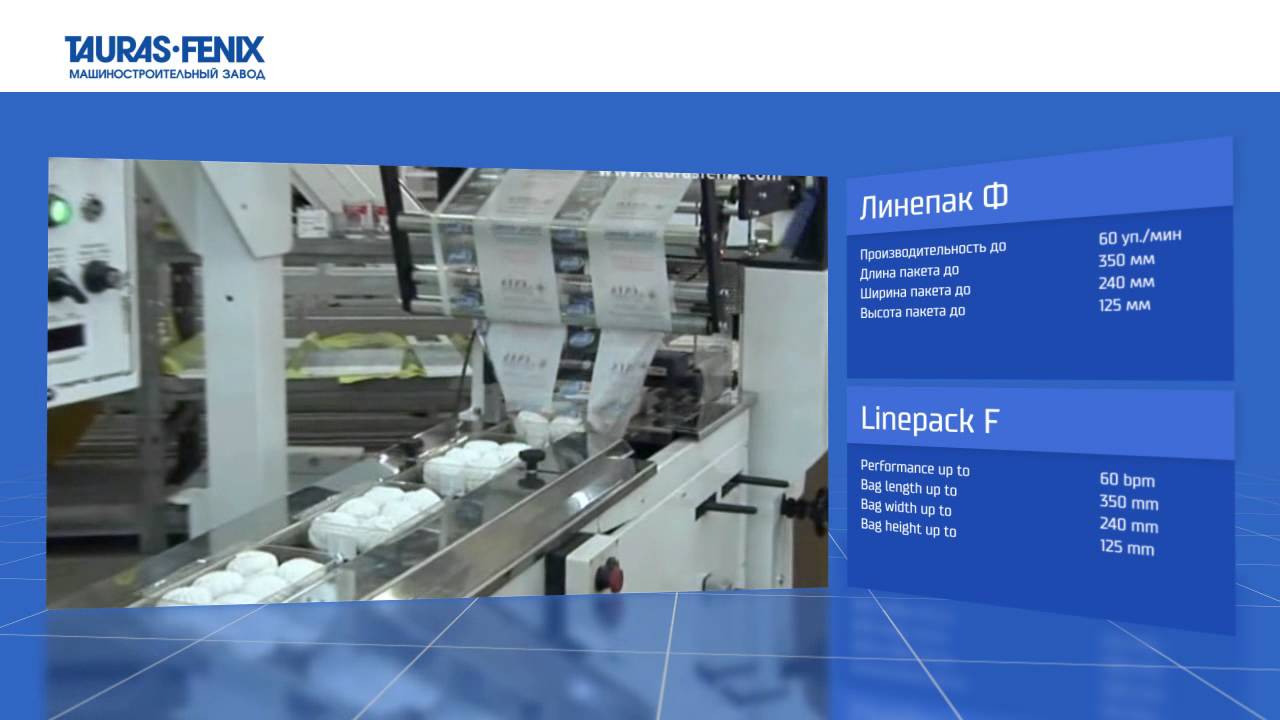Click the value '350 мм'
The height and width of the screenshot is (720, 1280).
tap(1126, 260)
